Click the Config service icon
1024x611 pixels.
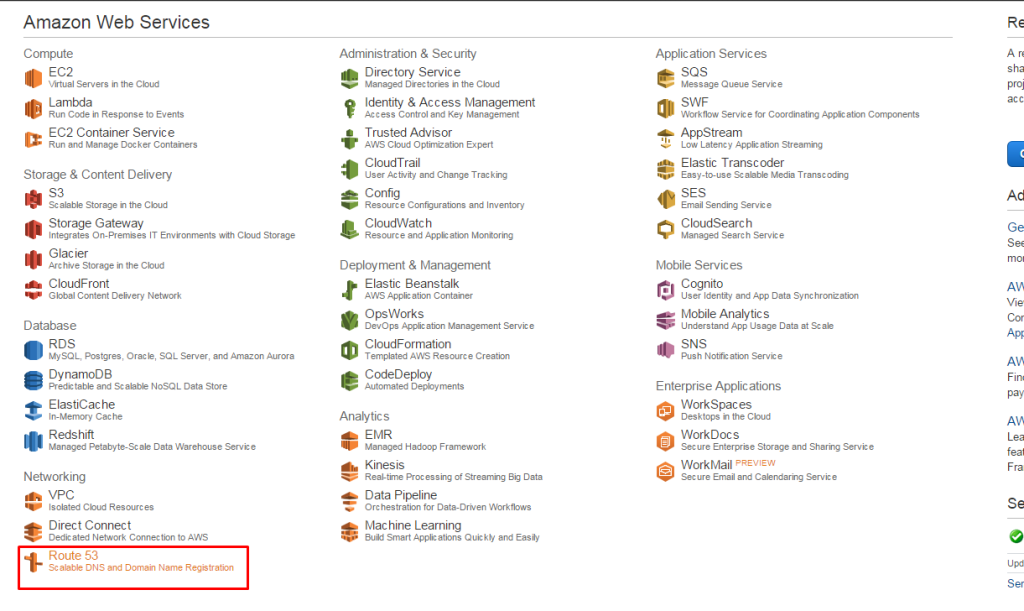[x=349, y=199]
